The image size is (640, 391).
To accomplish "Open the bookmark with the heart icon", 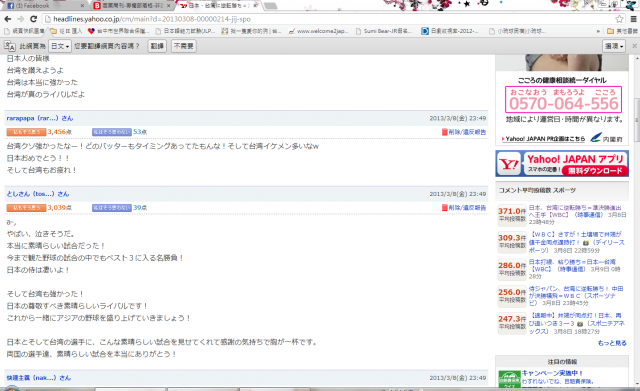I will pos(119,31).
